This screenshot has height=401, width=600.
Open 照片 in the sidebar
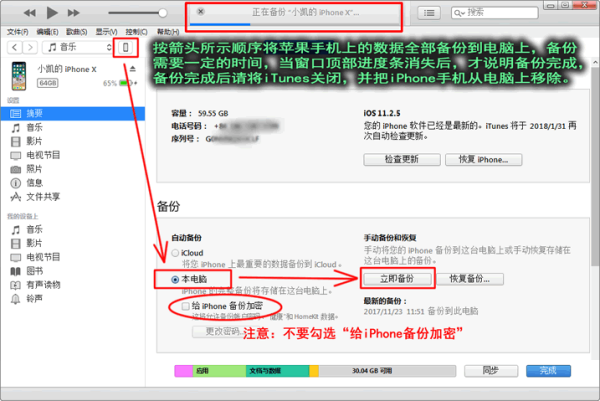click(33, 169)
